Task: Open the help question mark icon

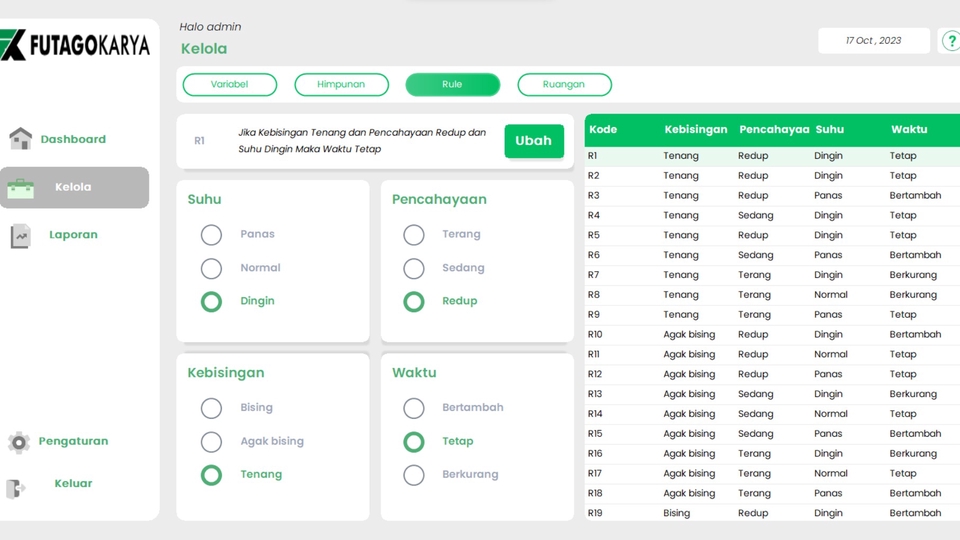Action: coord(951,41)
